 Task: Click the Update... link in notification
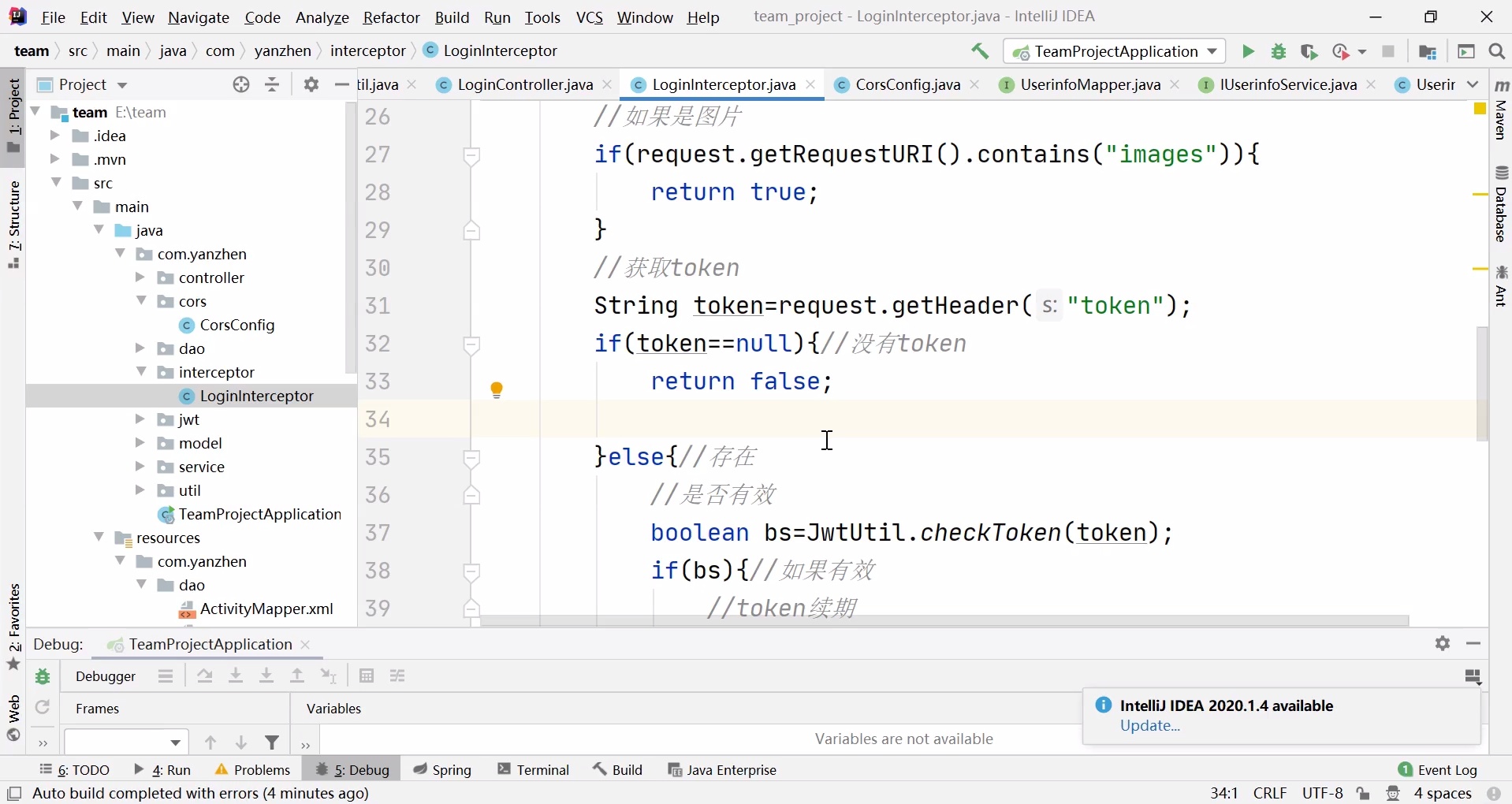click(1150, 726)
